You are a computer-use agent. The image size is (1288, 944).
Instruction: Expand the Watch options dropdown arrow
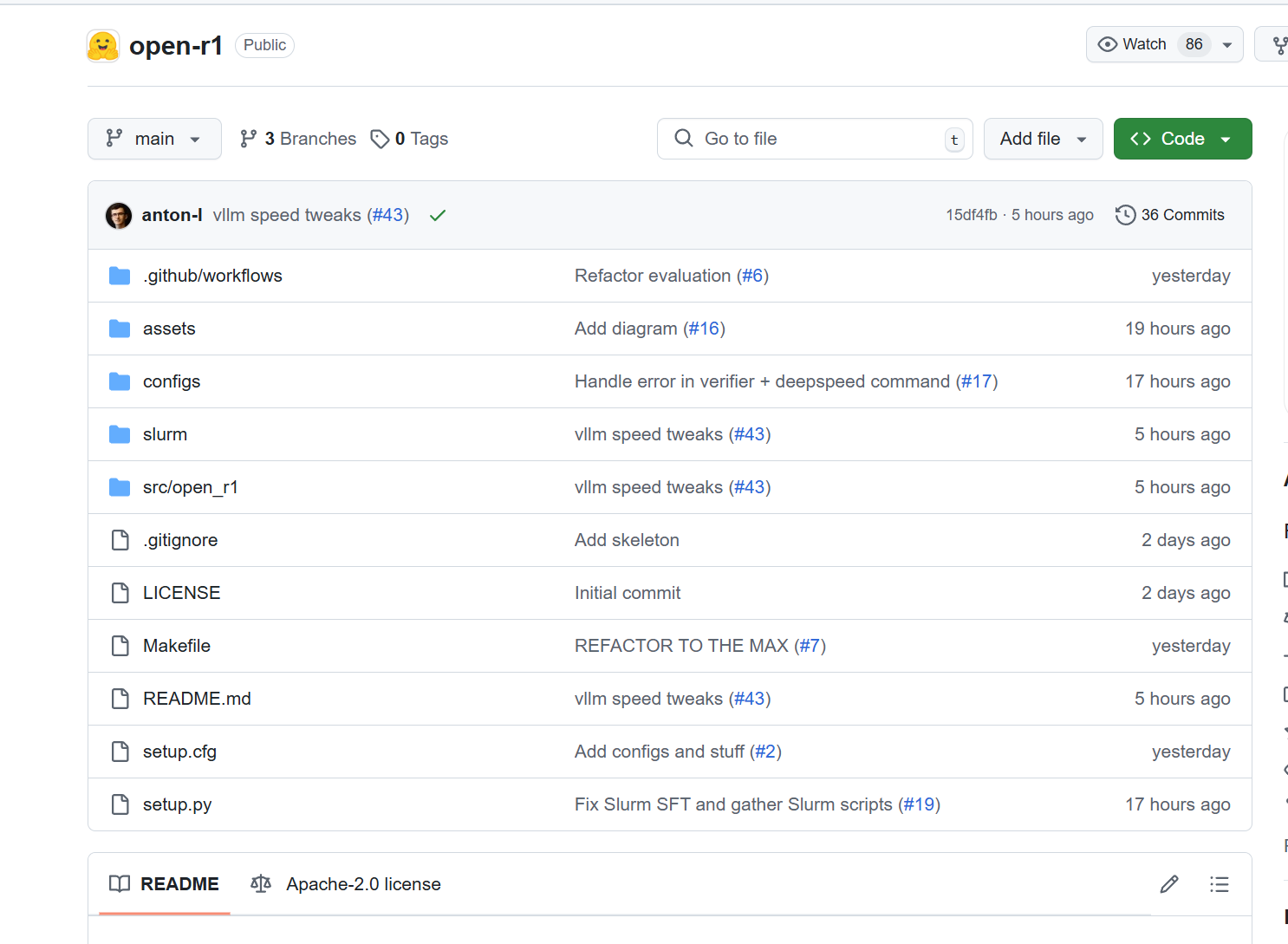point(1227,45)
